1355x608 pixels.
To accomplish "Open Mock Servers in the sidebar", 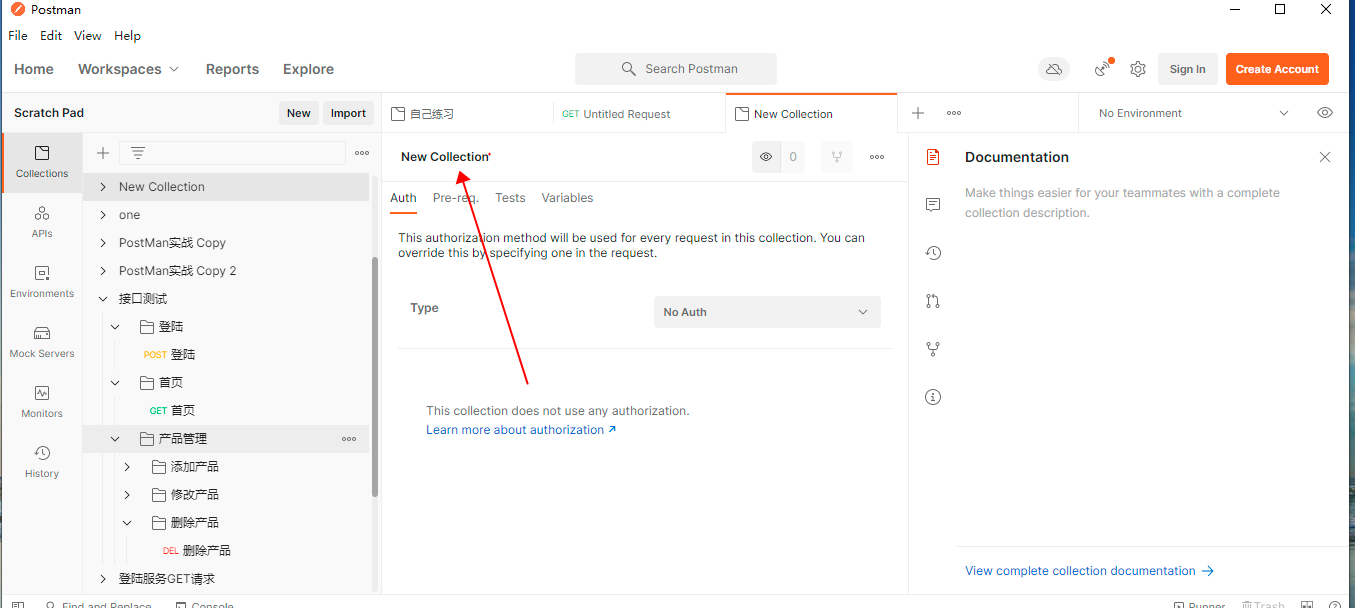I will tap(42, 340).
